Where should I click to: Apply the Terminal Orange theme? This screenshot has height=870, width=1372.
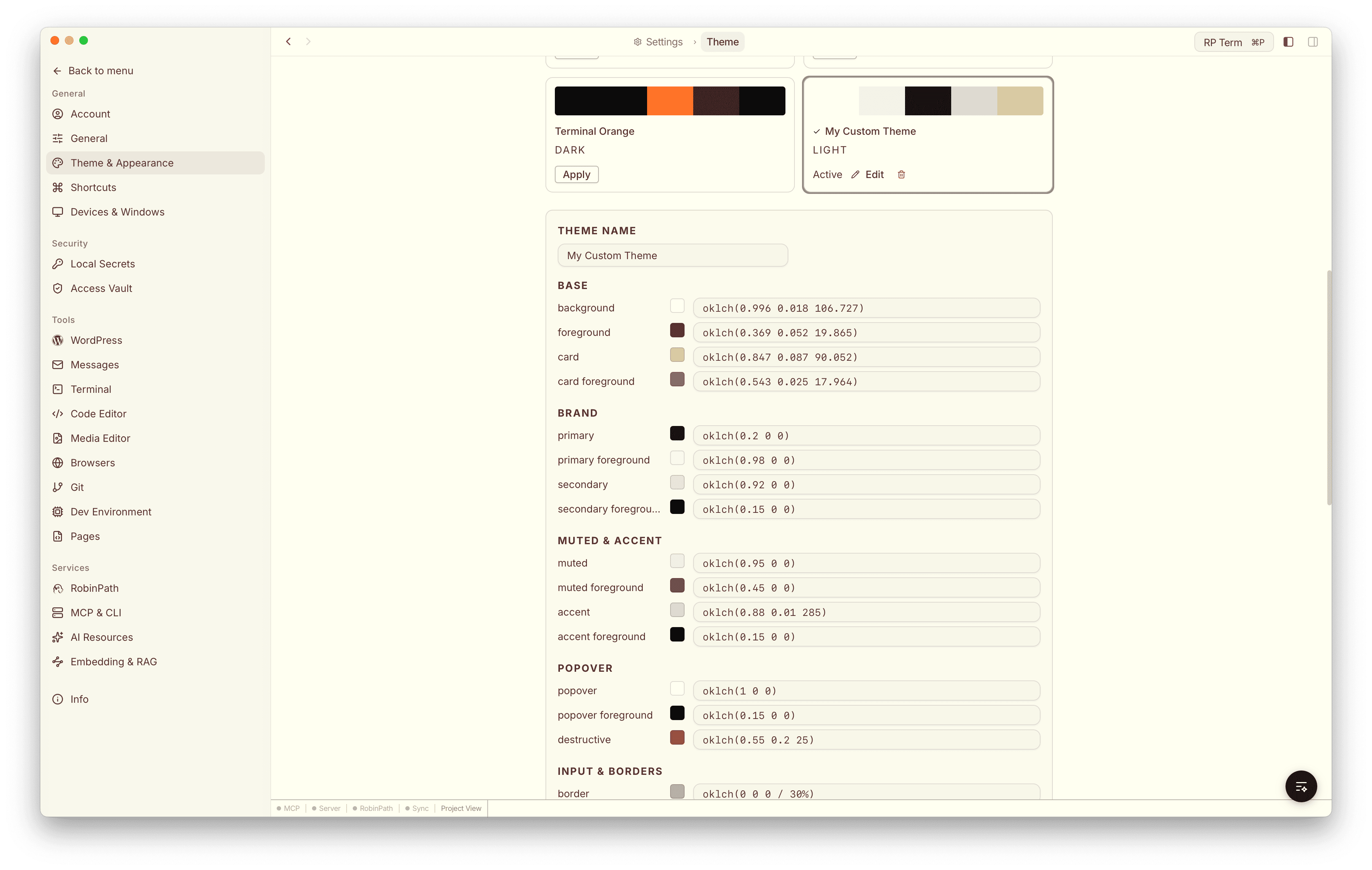coord(576,174)
